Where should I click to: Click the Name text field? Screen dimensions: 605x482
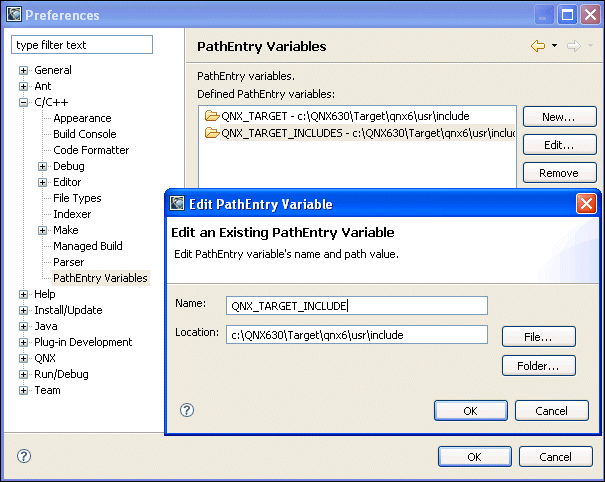click(356, 306)
